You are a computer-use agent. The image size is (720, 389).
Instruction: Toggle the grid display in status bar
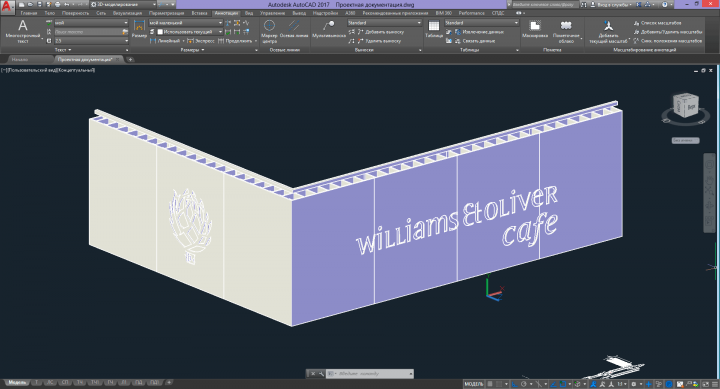pyautogui.click(x=490, y=384)
